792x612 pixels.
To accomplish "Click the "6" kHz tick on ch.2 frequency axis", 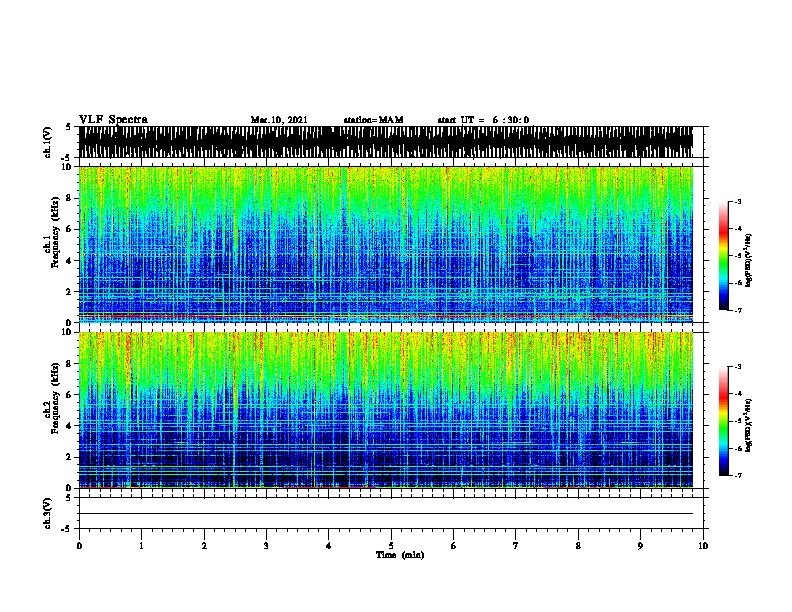I will (x=70, y=394).
